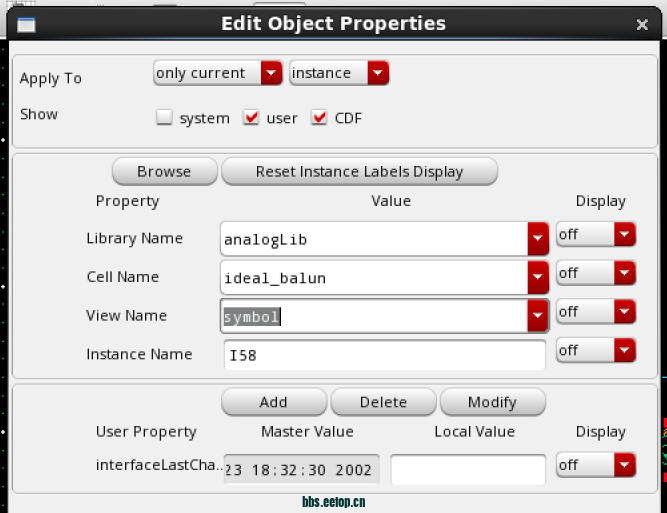Viewport: 667px width, 513px height.
Task: Click Reset Instance Labels Display
Action: pos(359,171)
